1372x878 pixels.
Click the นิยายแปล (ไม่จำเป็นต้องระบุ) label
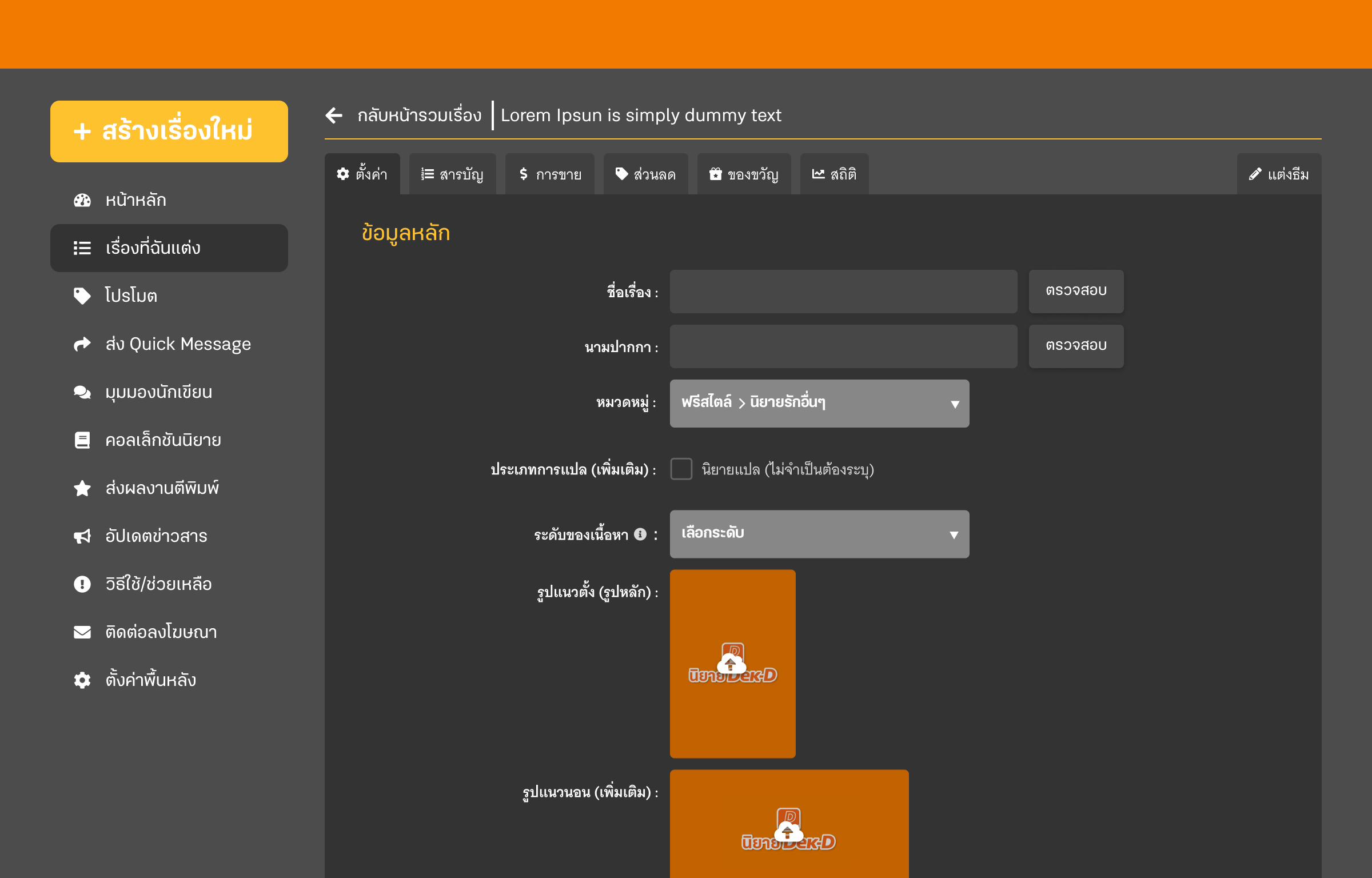click(788, 469)
